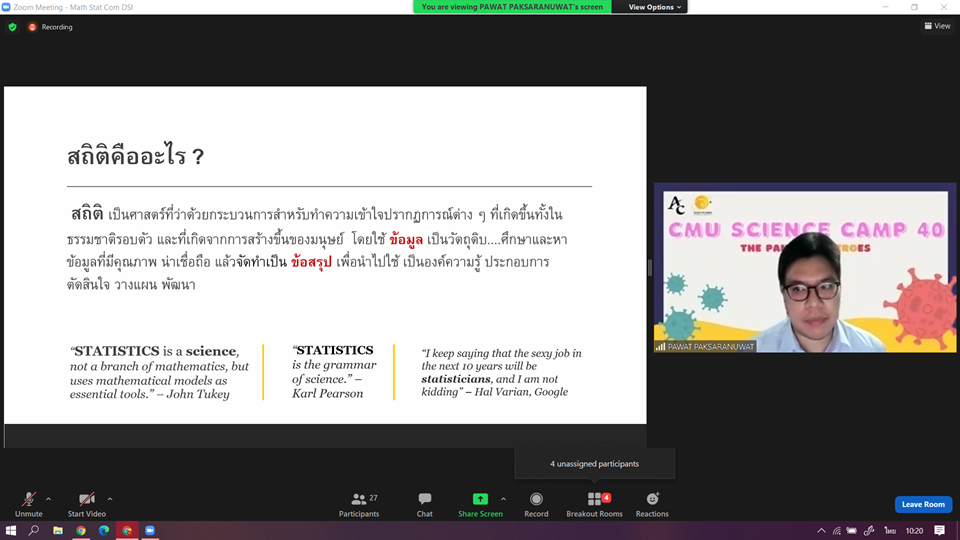Image resolution: width=960 pixels, height=540 pixels.
Task: Click the Record button
Action: point(536,504)
